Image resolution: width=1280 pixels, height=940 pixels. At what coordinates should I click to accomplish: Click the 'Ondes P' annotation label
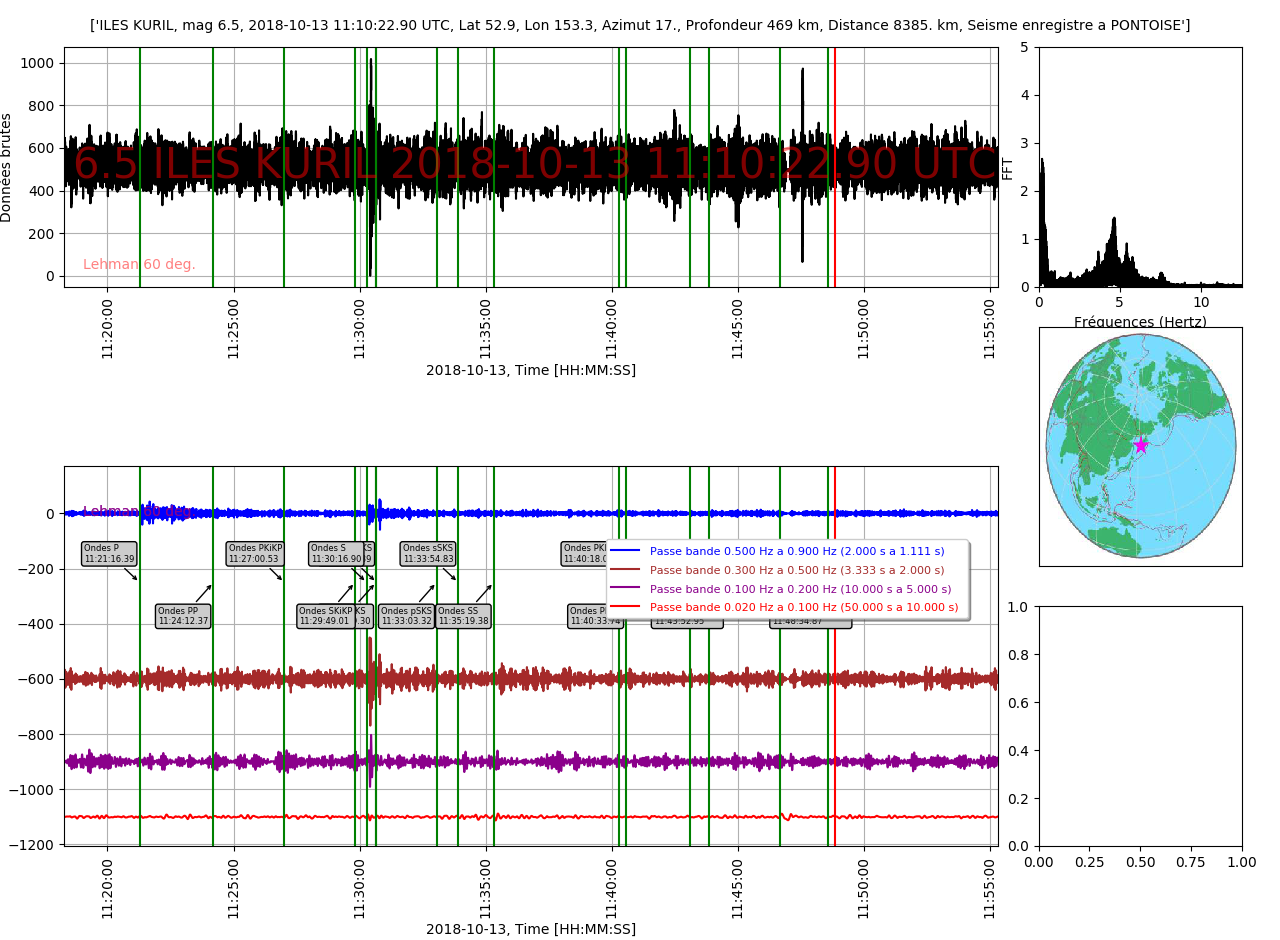coord(109,554)
